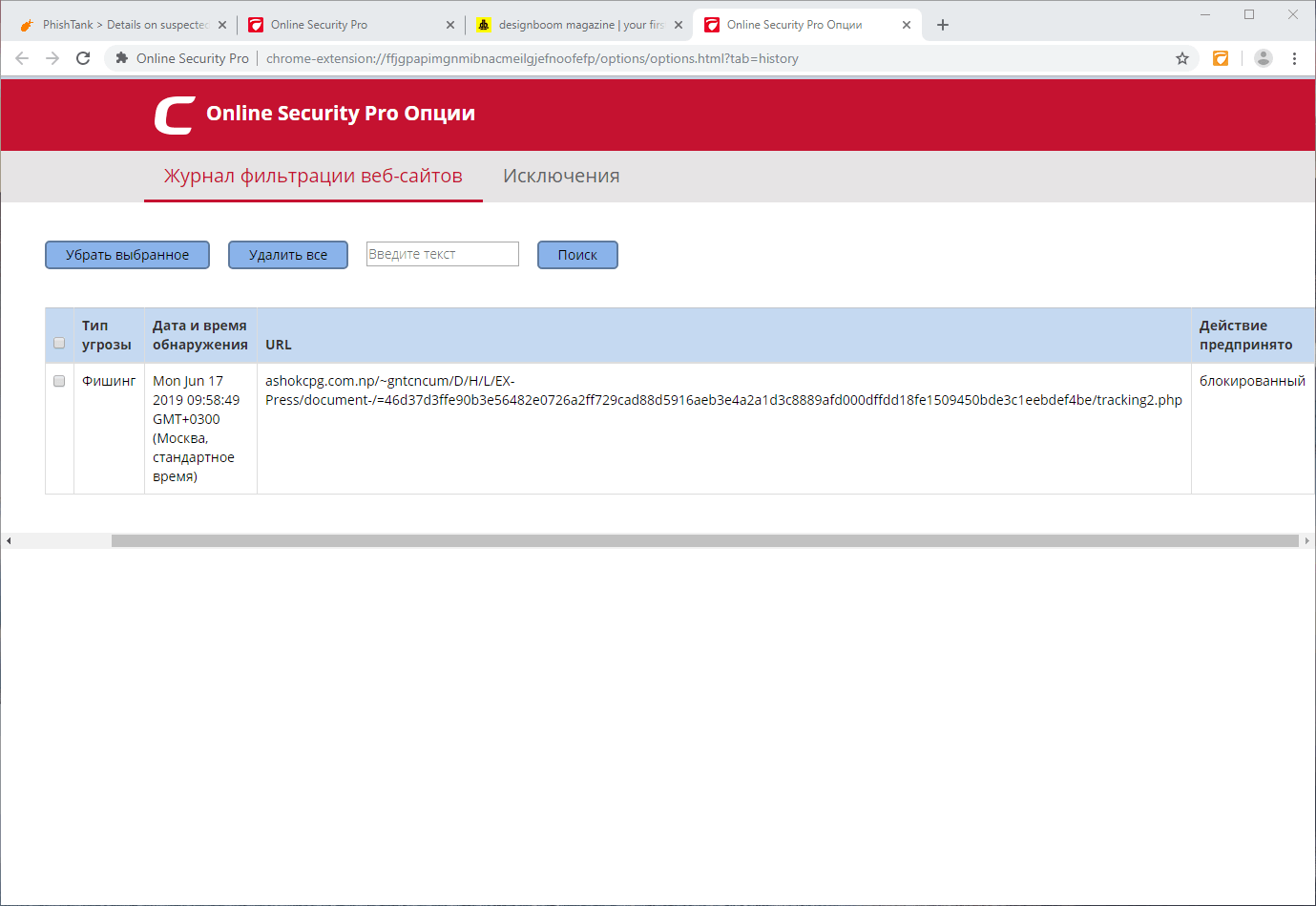Focus the Введите текст search field

[443, 254]
